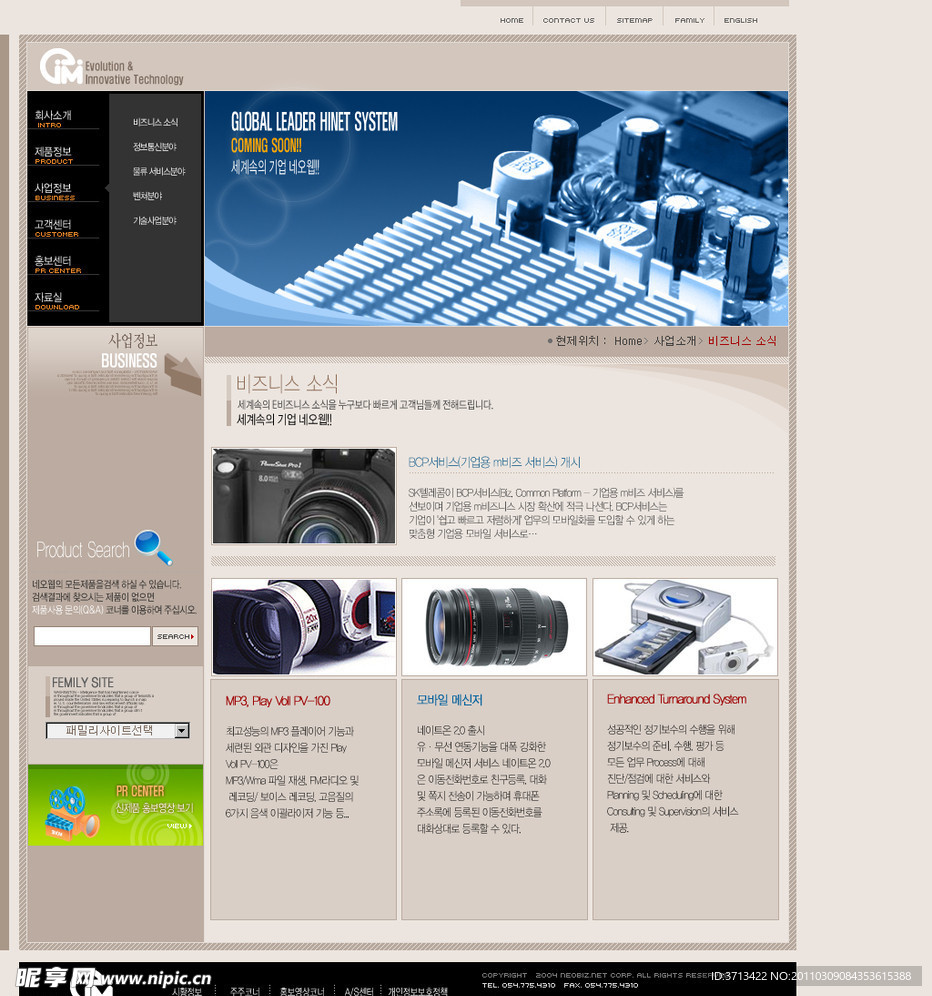The height and width of the screenshot is (996, 932).
Task: Click the SEARCH button
Action: (175, 636)
